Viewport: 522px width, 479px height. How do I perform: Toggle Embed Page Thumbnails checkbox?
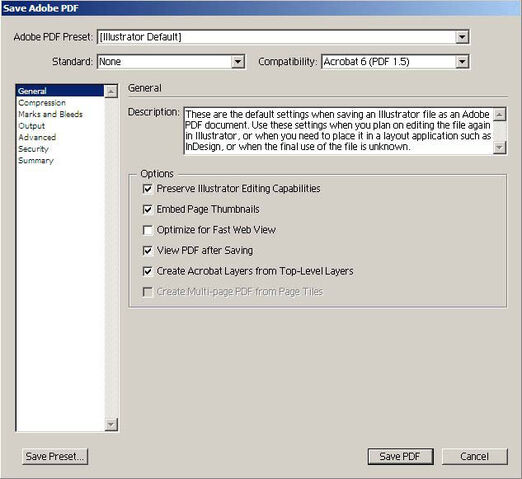click(x=147, y=209)
